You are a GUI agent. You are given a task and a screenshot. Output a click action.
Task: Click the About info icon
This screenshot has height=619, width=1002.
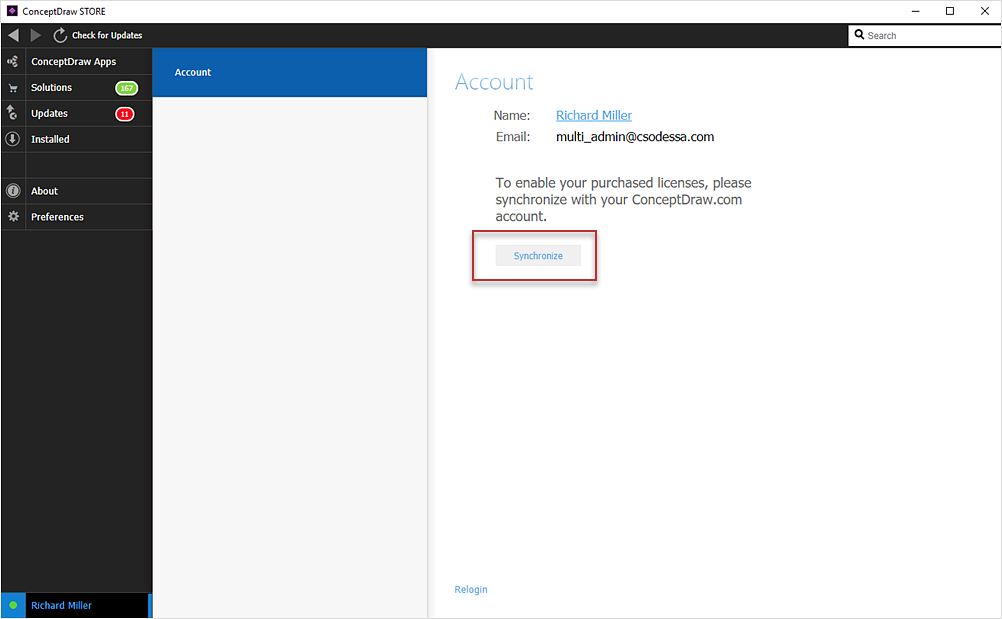point(13,190)
